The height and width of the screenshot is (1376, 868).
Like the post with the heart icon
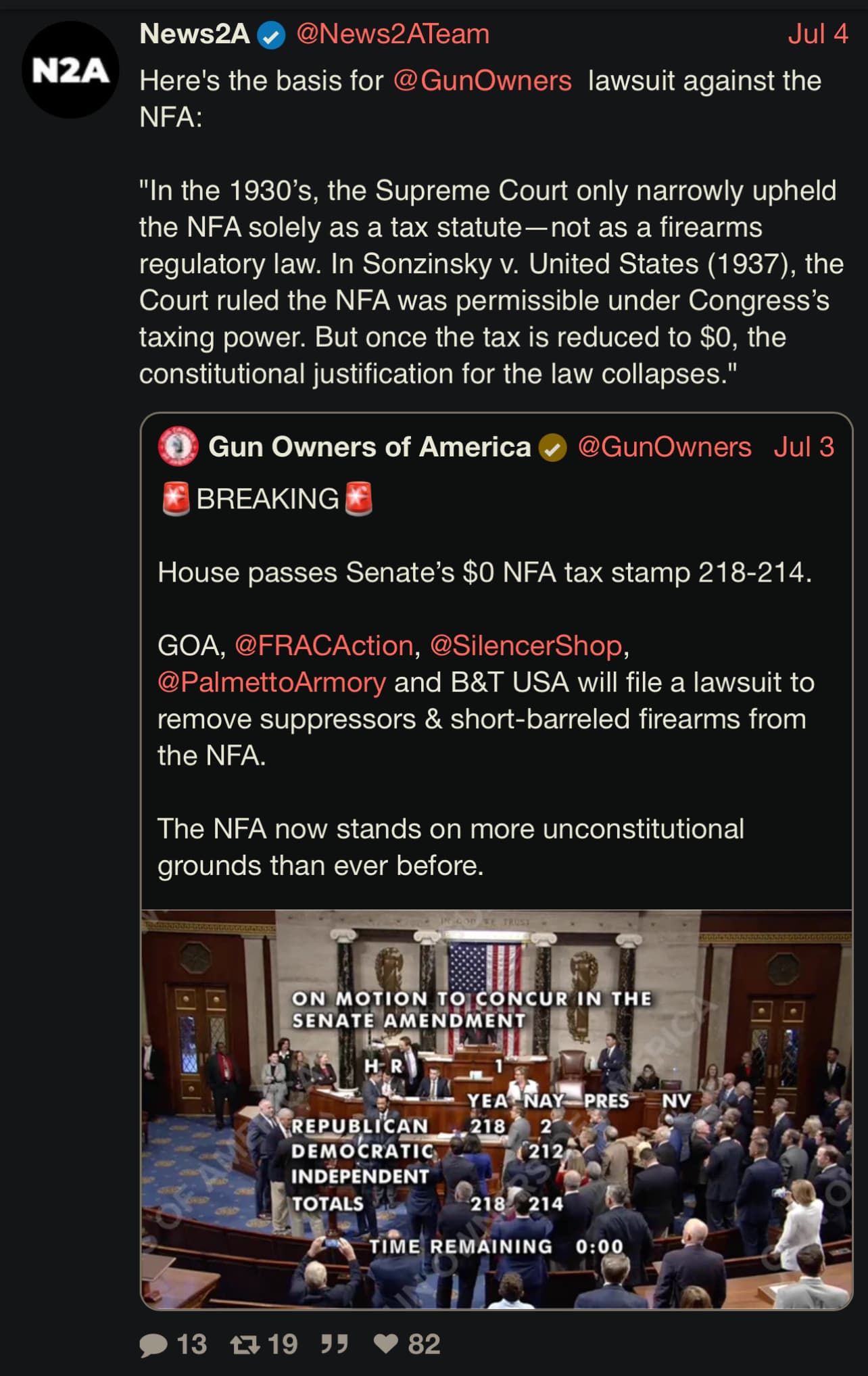[386, 1344]
